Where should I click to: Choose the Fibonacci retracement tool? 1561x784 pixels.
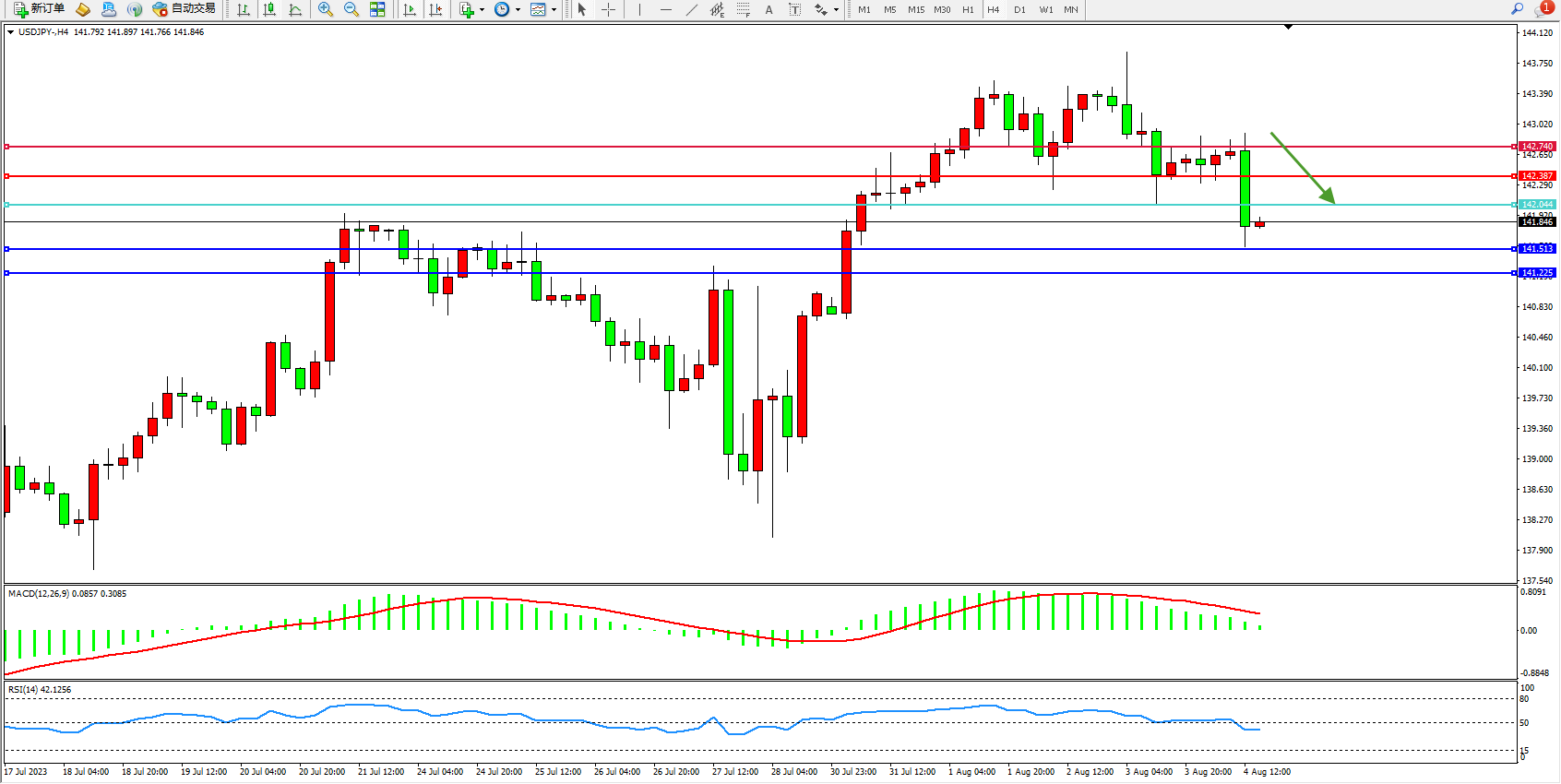744,9
